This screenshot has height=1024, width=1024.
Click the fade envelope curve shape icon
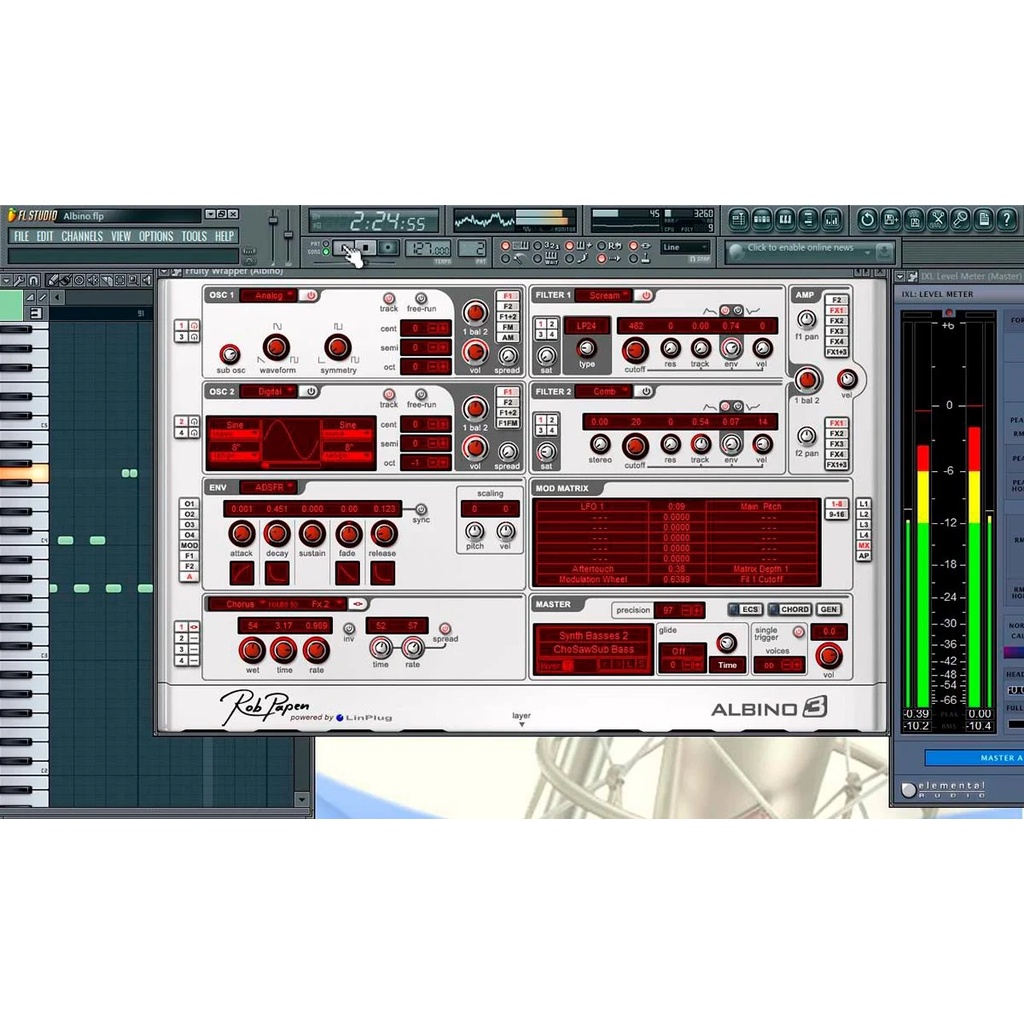click(347, 573)
